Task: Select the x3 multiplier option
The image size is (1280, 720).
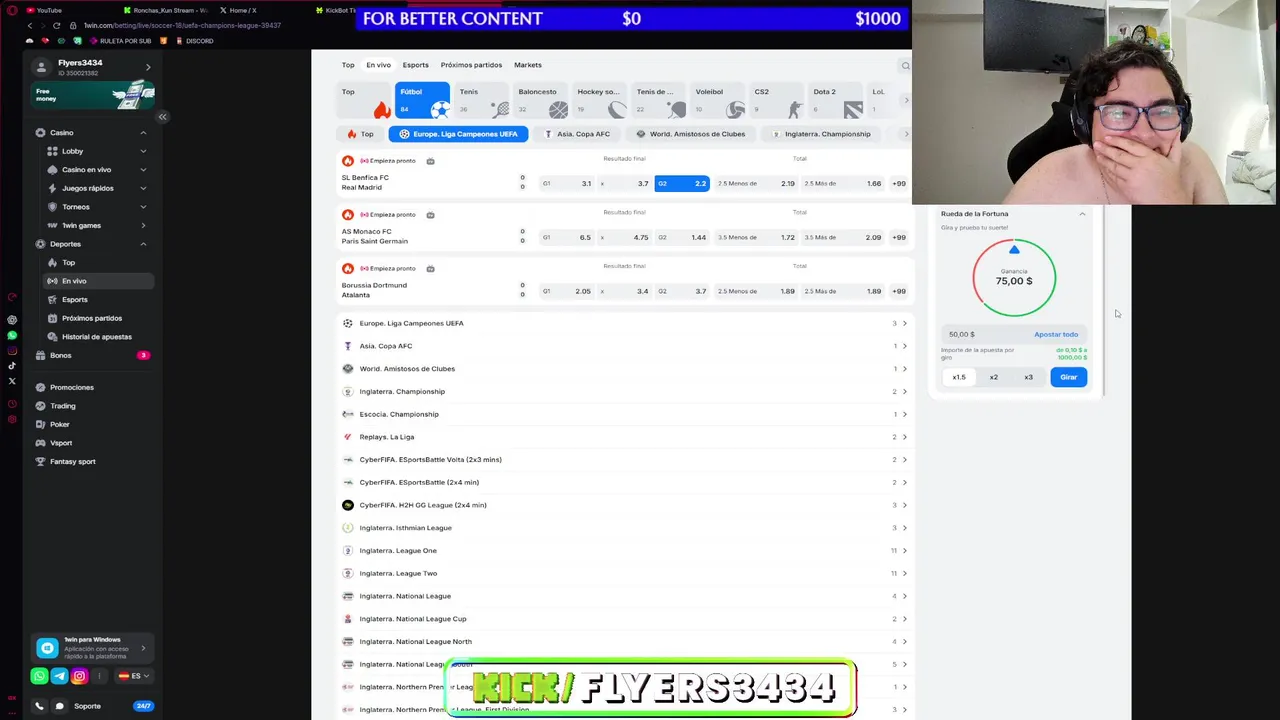Action: click(1028, 377)
